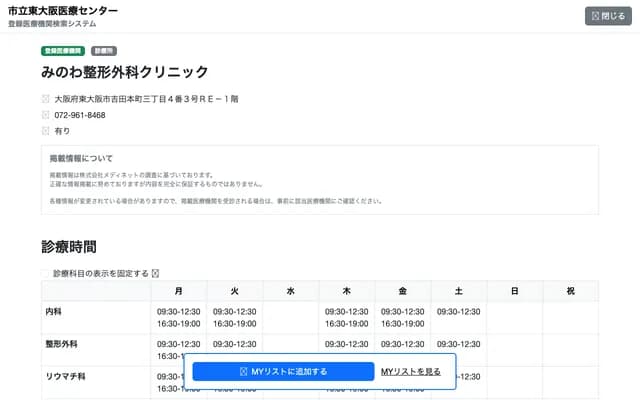Click the 火 column header
This screenshot has width=640, height=400.
point(235,291)
